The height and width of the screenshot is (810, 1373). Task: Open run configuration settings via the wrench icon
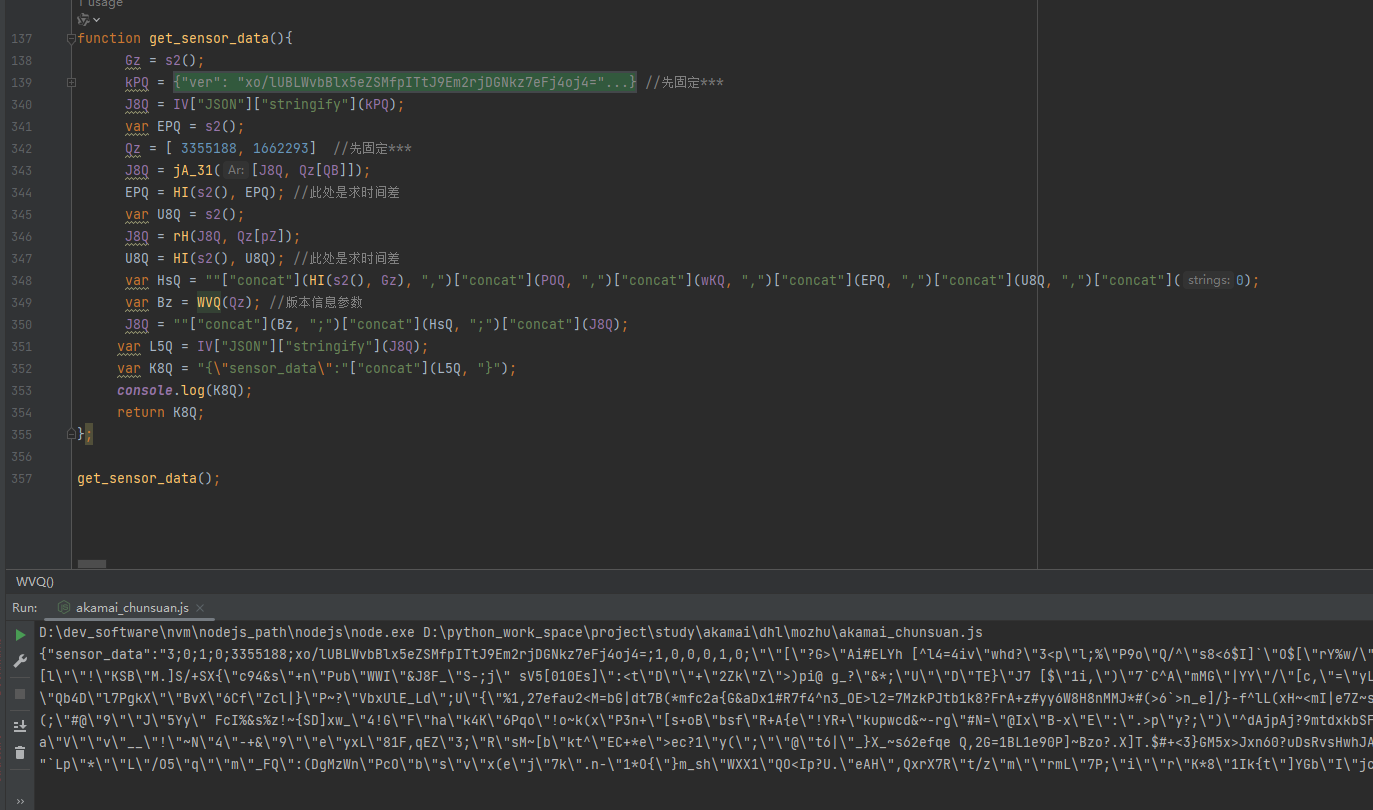(x=20, y=662)
